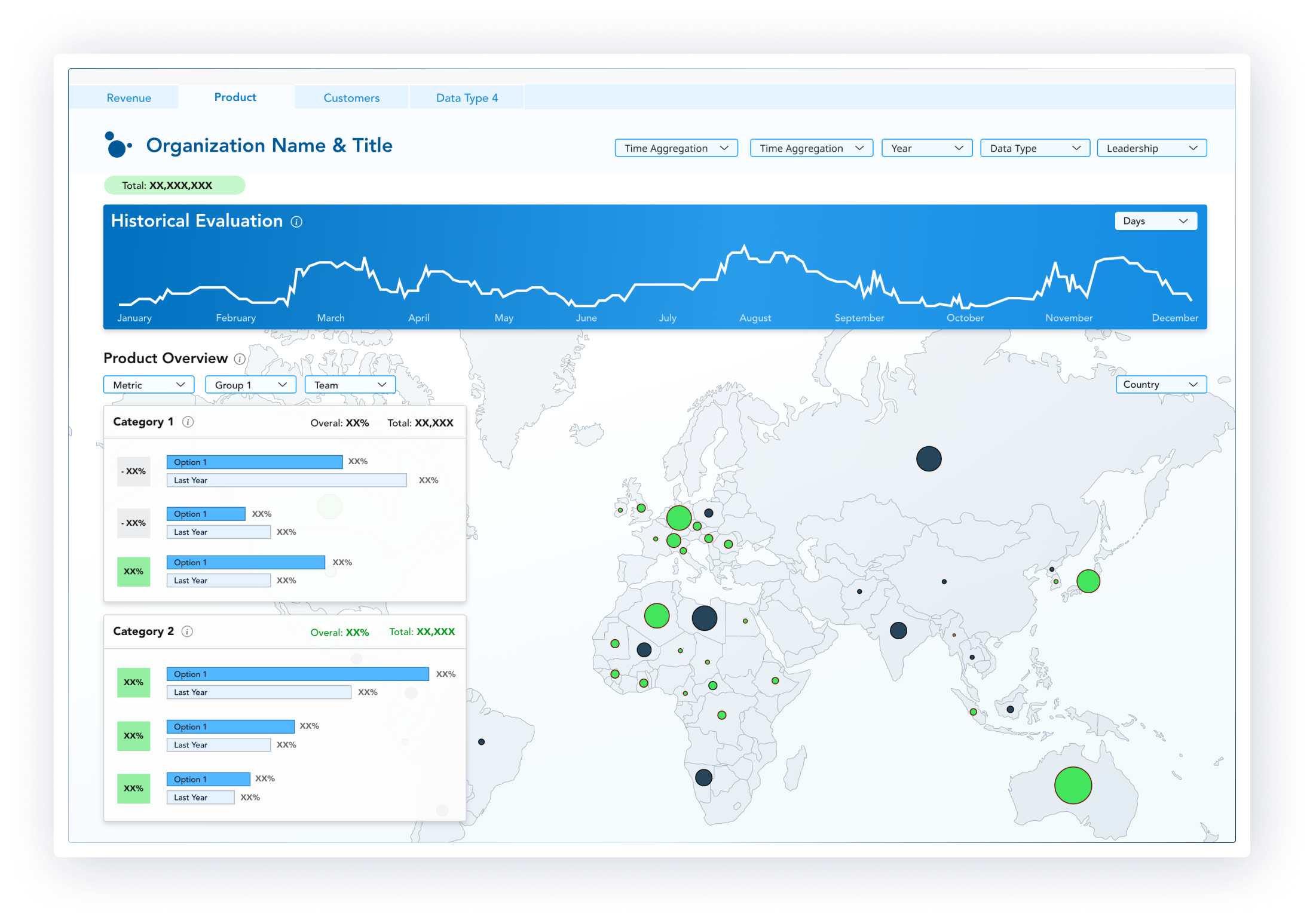The height and width of the screenshot is (923, 1316).
Task: Select dark bubble in southern Africa
Action: (703, 777)
